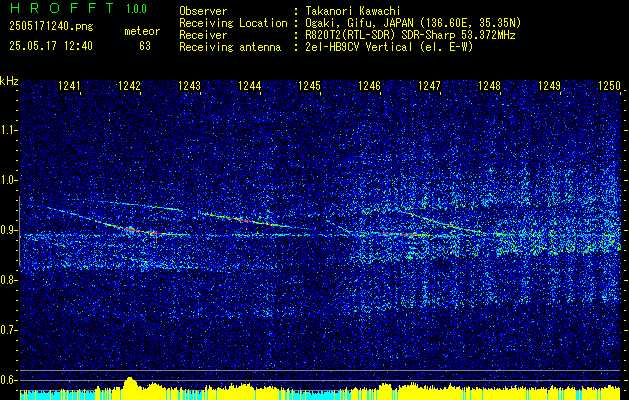
Task: Click the kHz axis unit label
Action: 9,81
